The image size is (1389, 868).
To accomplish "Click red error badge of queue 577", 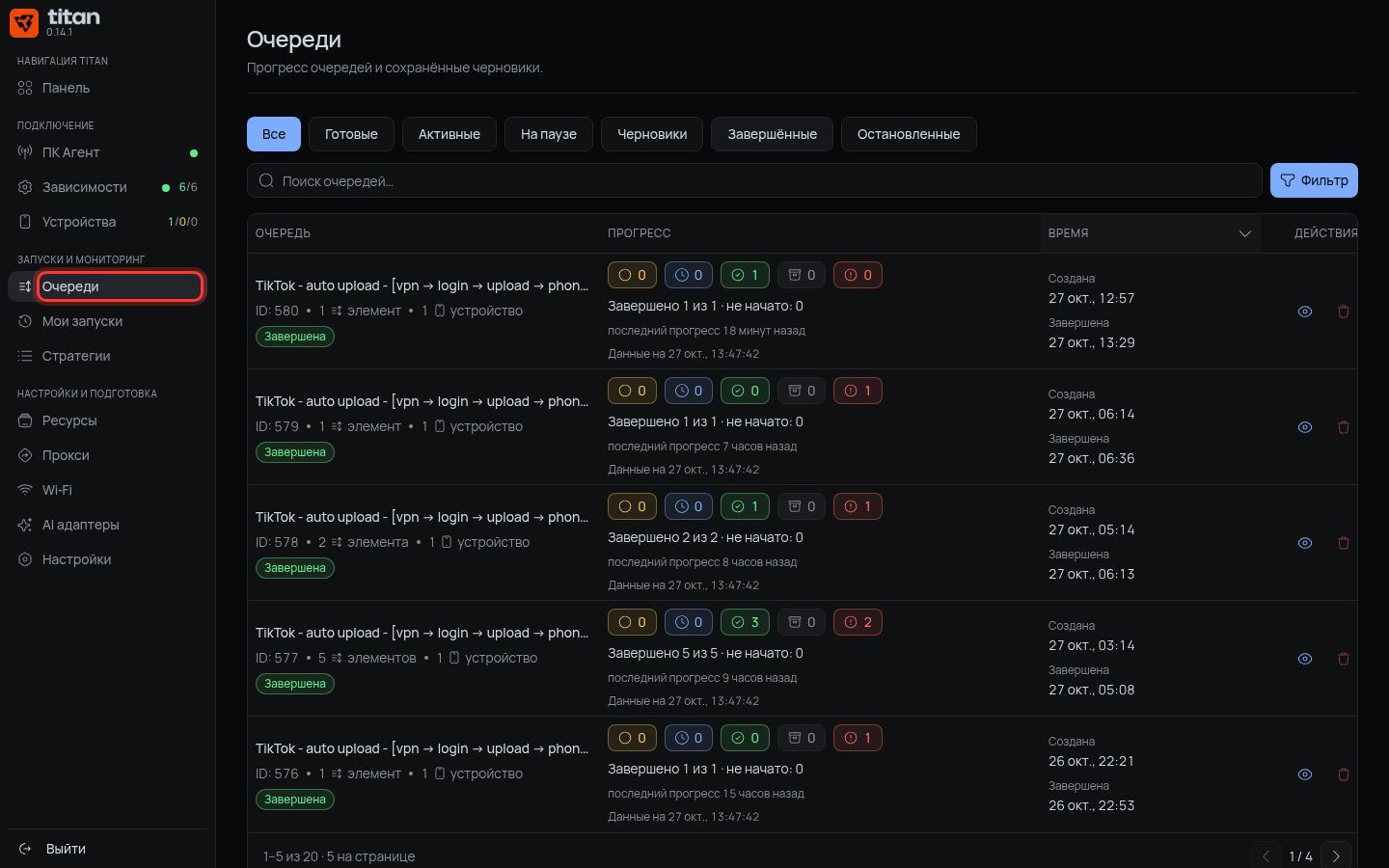I will point(858,622).
